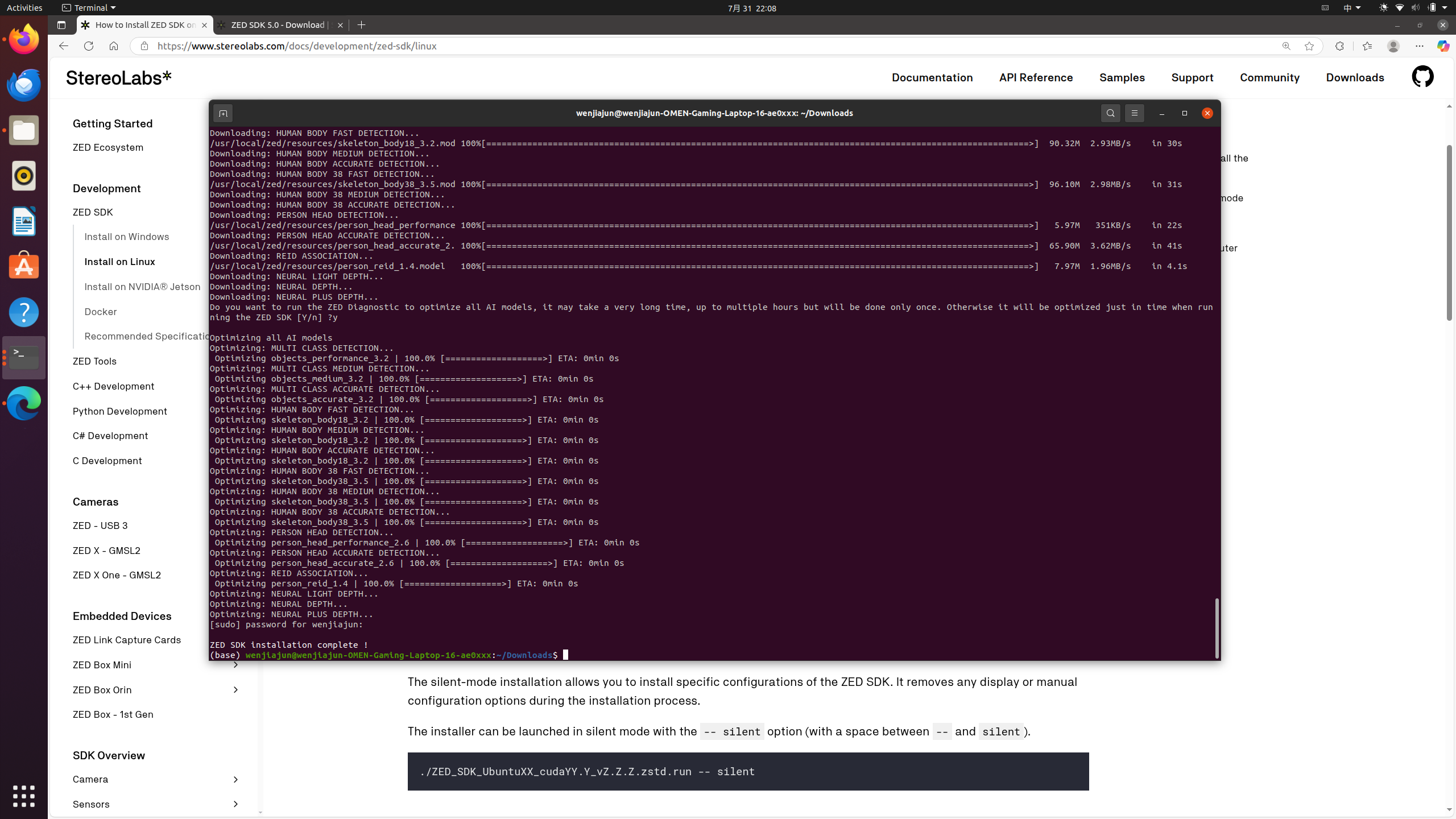Viewport: 1456px width, 819px height.
Task: Expand ZED Box Orin section
Action: (235, 690)
